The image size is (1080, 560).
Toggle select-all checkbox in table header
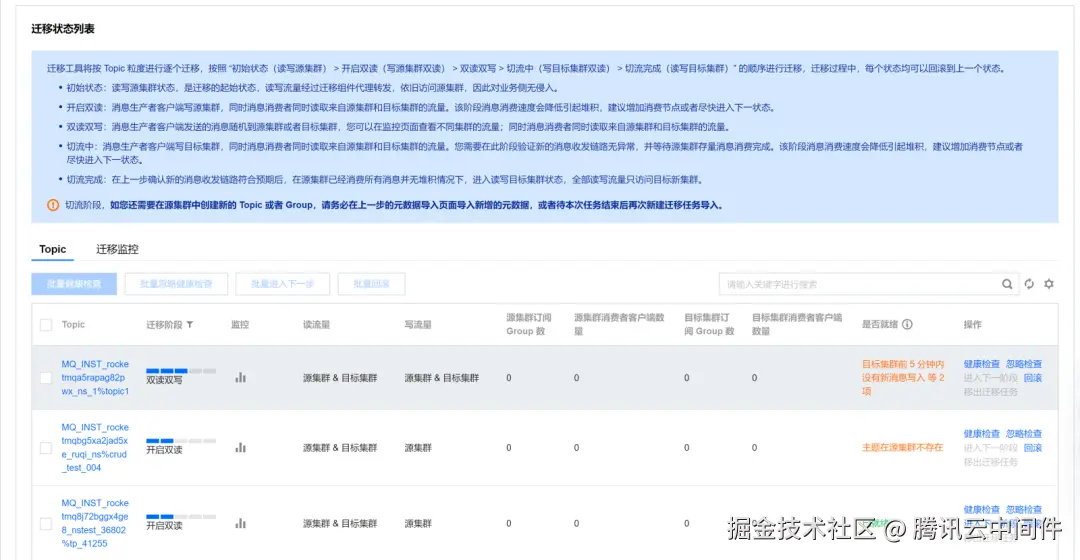(x=46, y=325)
